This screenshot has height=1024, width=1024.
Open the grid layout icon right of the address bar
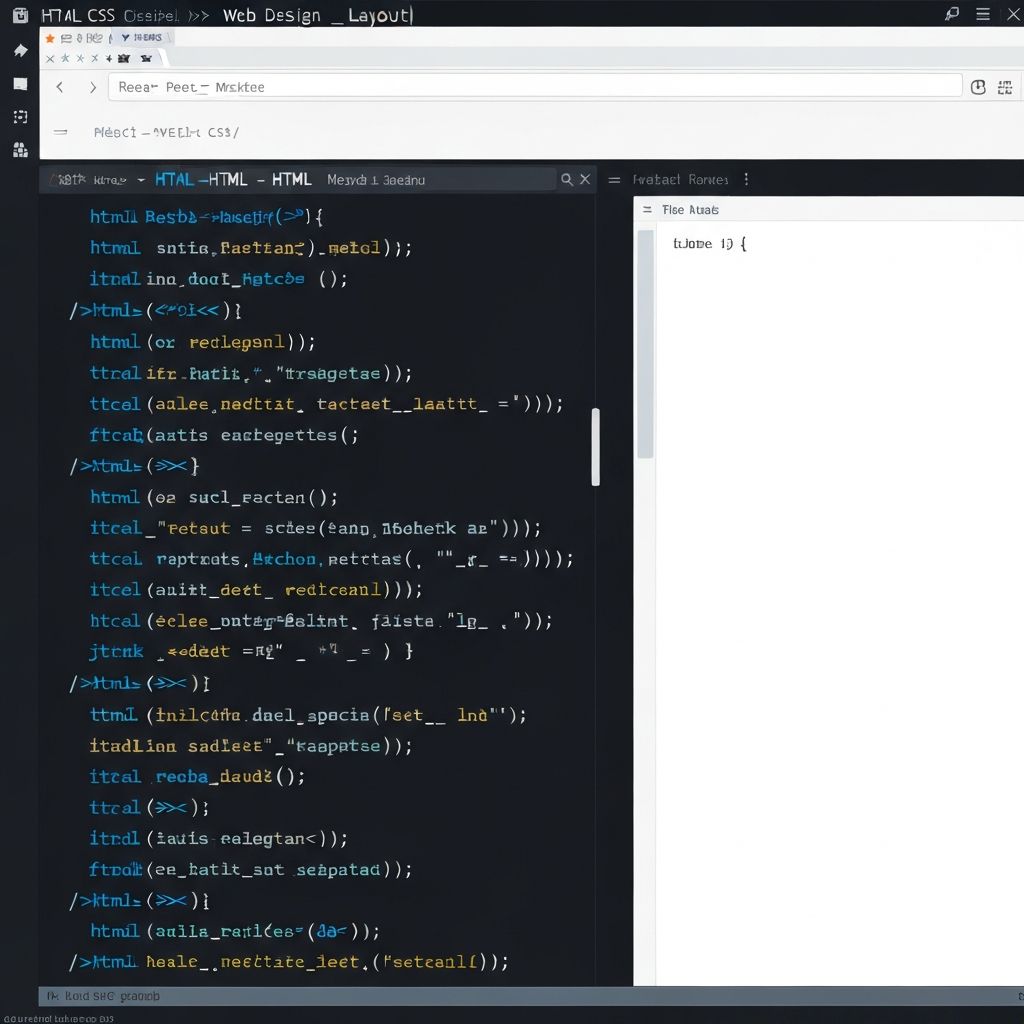point(1005,87)
